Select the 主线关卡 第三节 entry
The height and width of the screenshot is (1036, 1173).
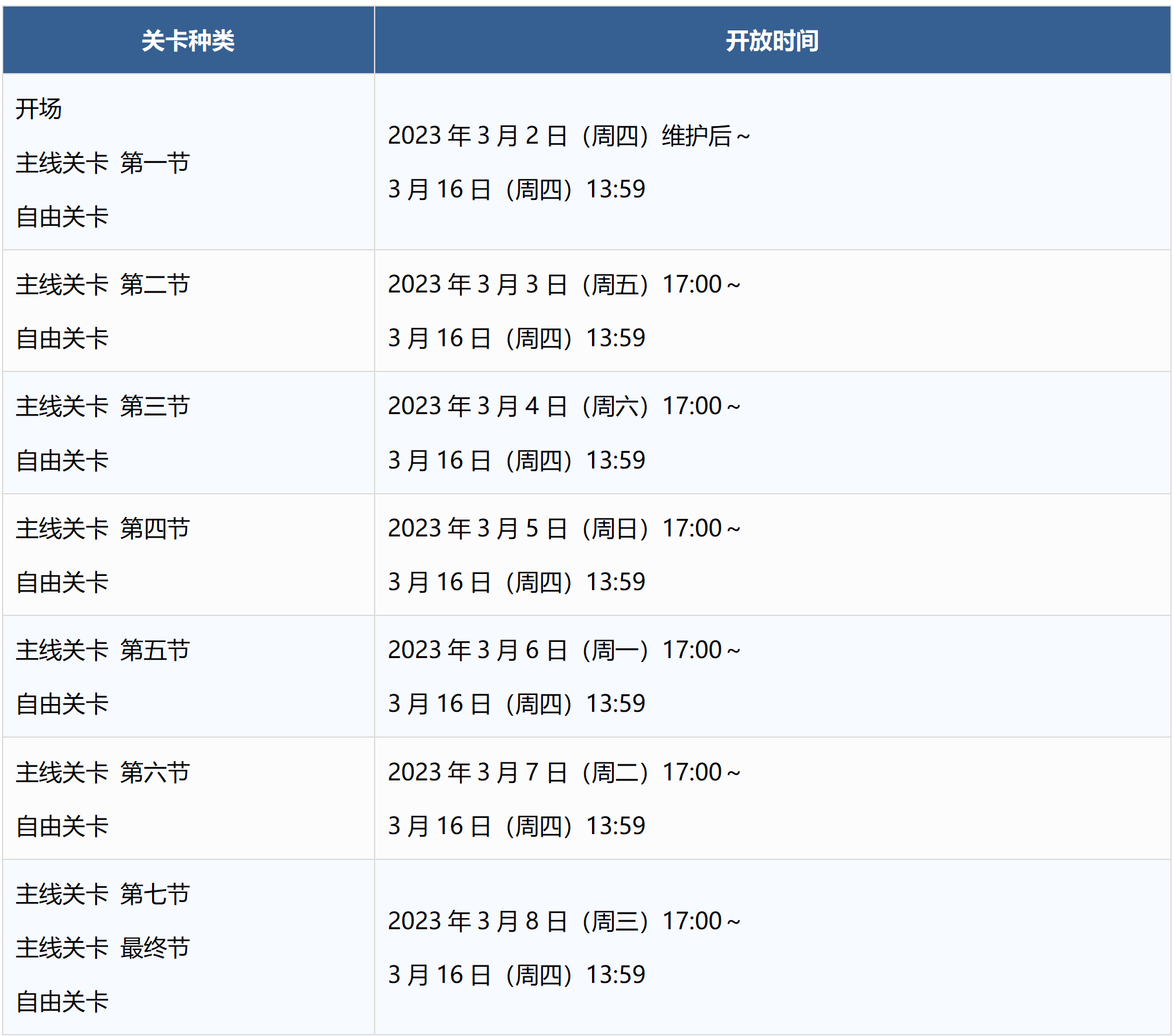102,406
